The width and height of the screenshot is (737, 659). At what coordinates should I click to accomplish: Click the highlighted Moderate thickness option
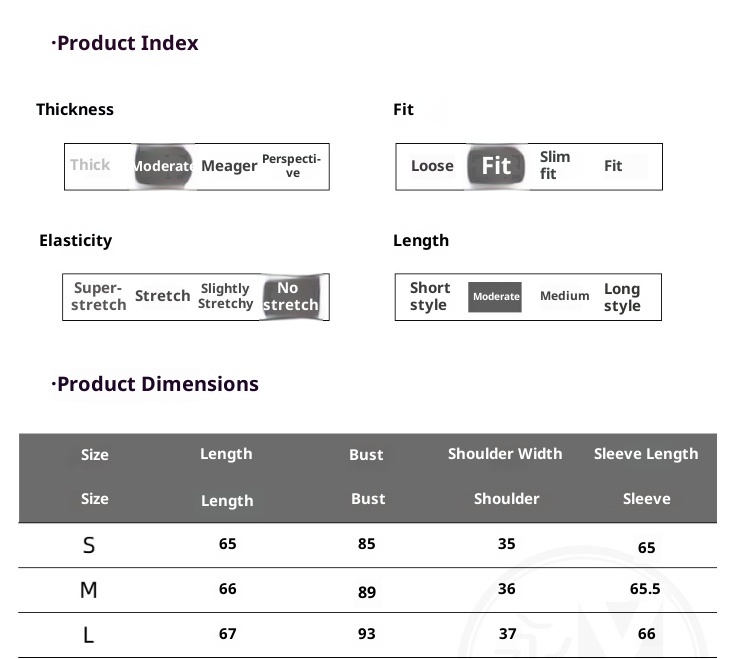click(x=163, y=166)
